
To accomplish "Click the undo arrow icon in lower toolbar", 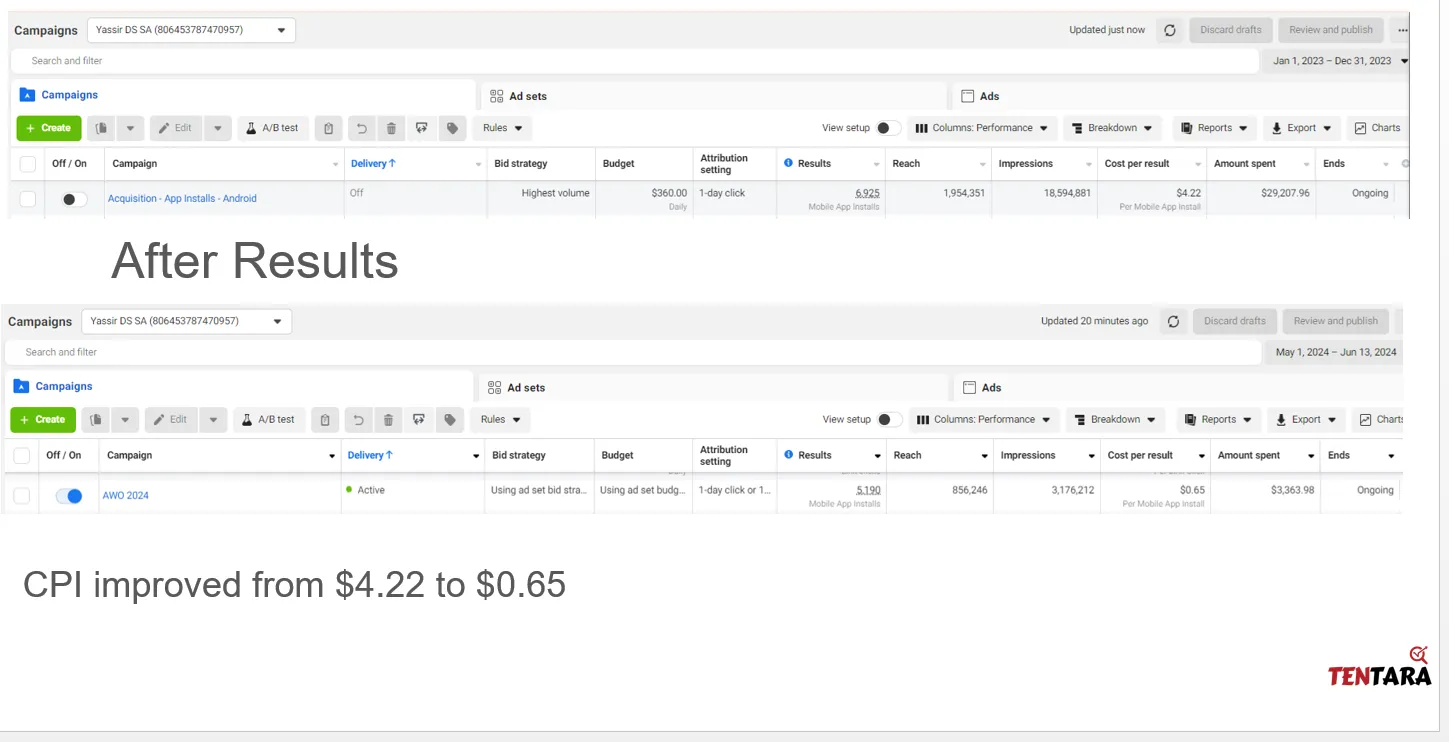I will click(358, 420).
